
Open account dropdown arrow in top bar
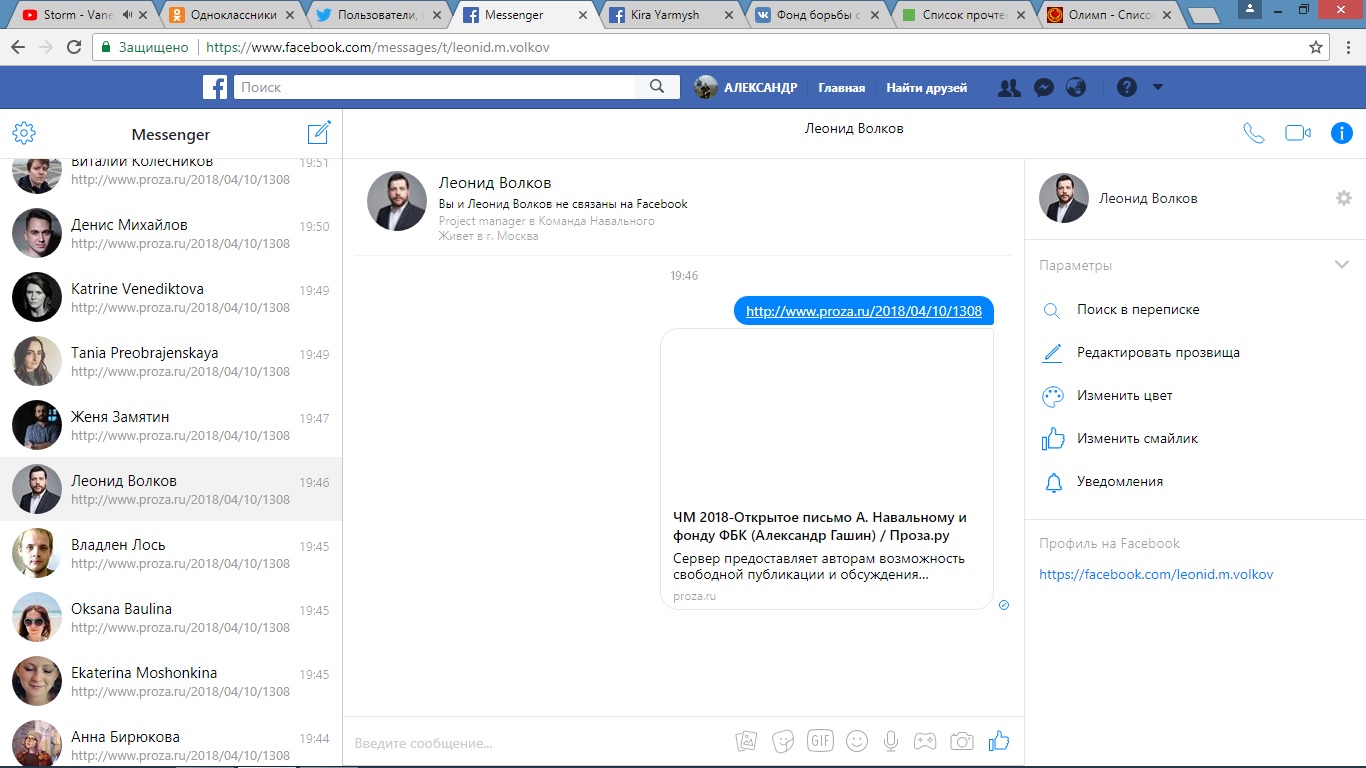(x=1158, y=88)
